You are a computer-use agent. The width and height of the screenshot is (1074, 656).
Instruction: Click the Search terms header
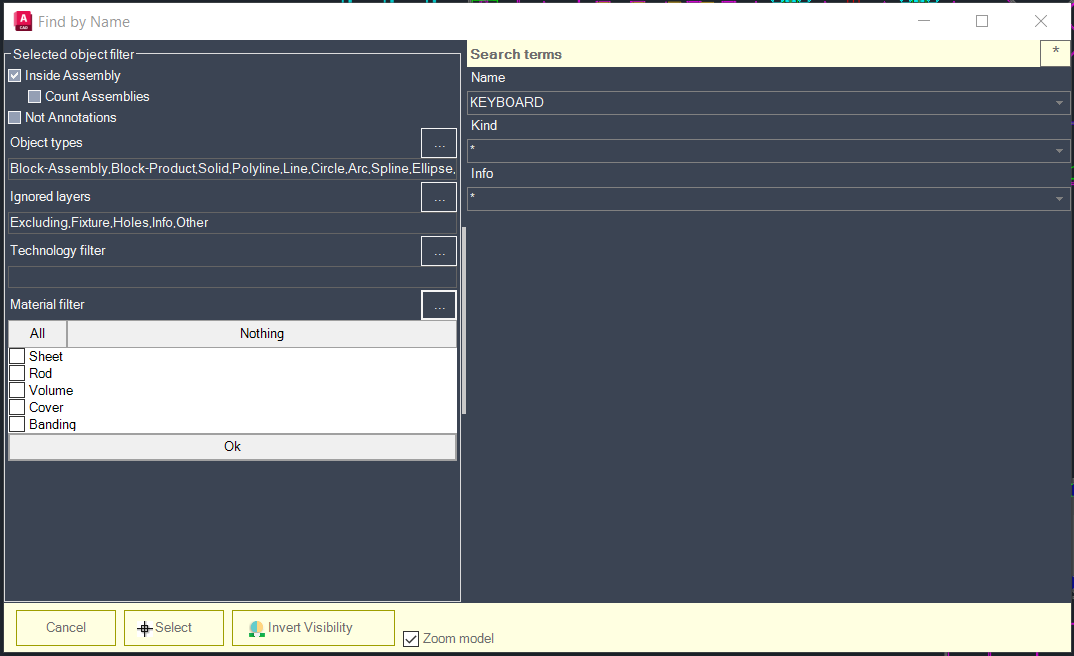pos(516,54)
